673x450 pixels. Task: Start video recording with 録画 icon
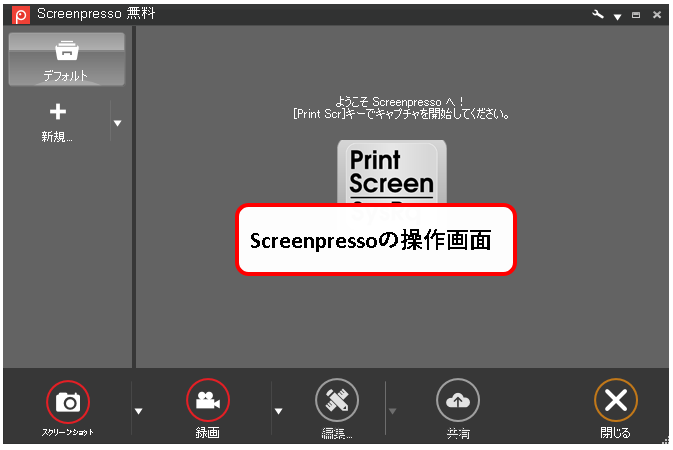[x=208, y=401]
